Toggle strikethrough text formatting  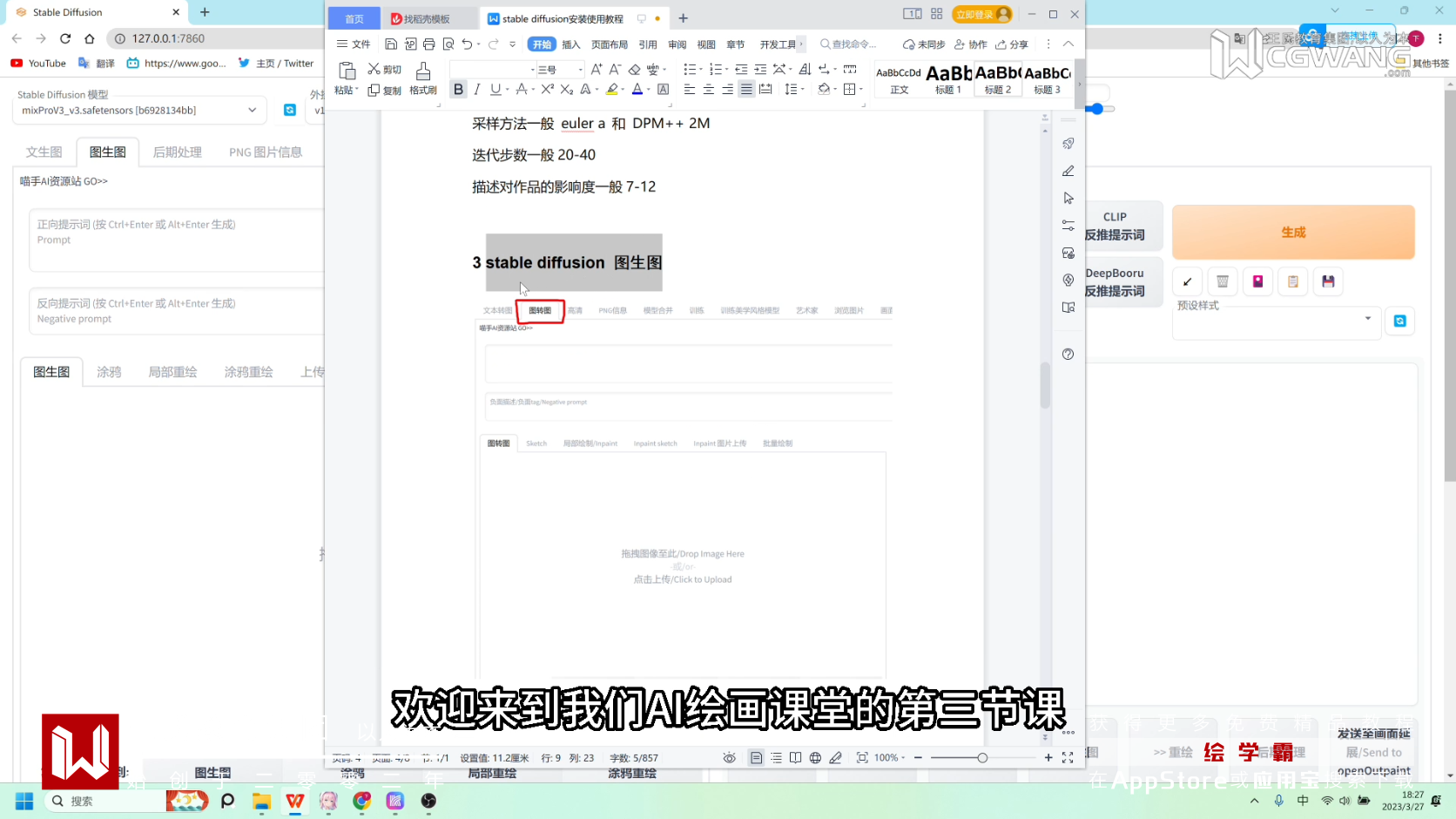tap(521, 89)
